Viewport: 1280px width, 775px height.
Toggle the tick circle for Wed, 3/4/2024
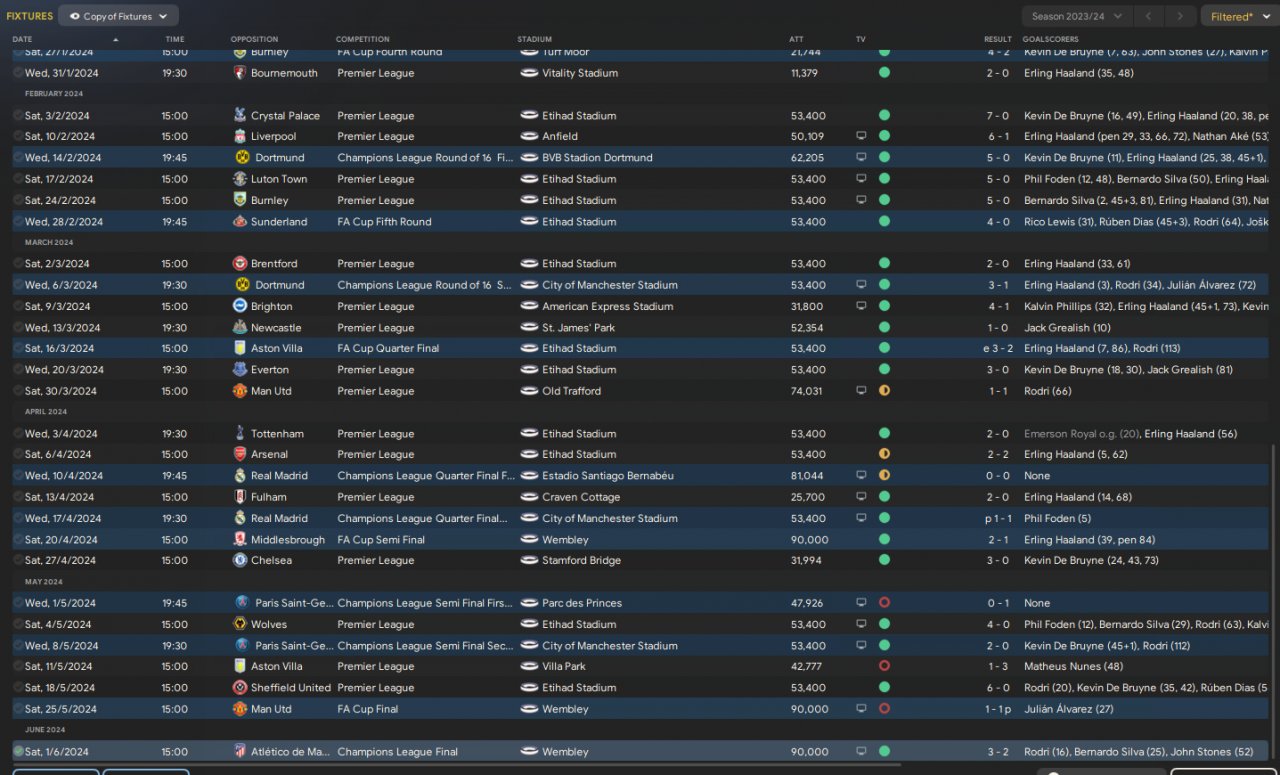click(x=18, y=433)
